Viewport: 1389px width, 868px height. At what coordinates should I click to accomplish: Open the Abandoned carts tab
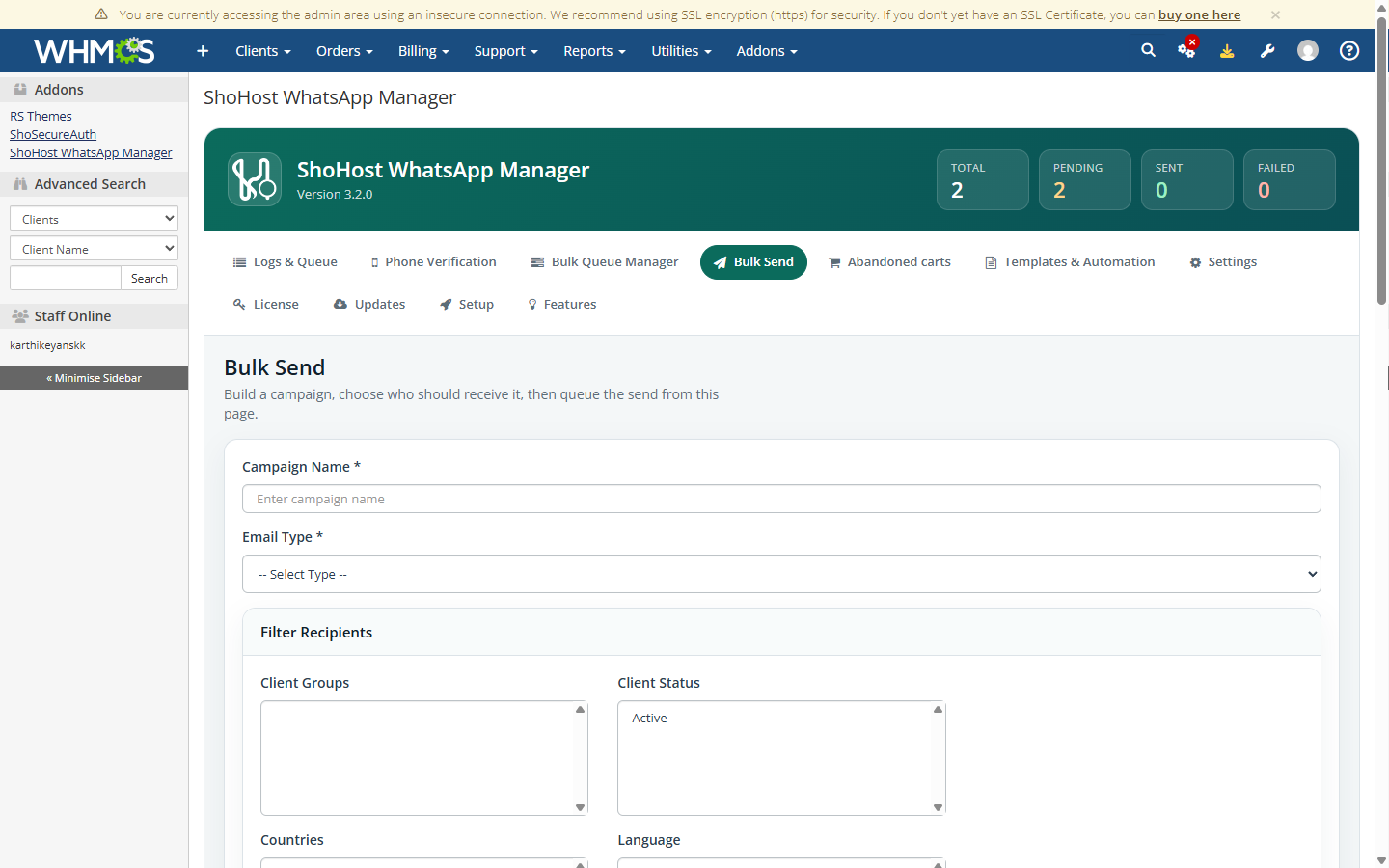pos(889,262)
